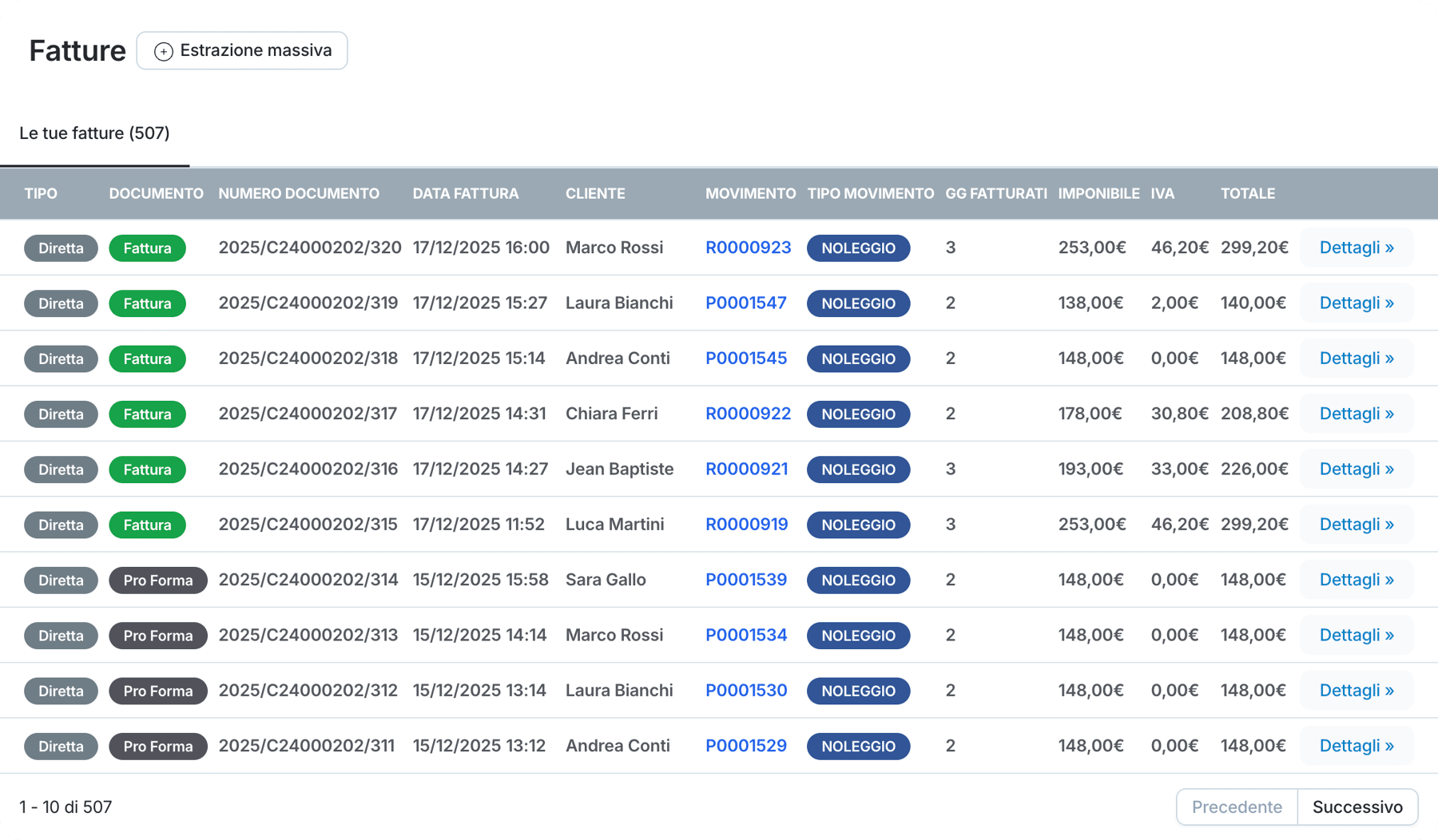Click the DATA FATTURA column header
The image size is (1438, 840).
tap(465, 193)
